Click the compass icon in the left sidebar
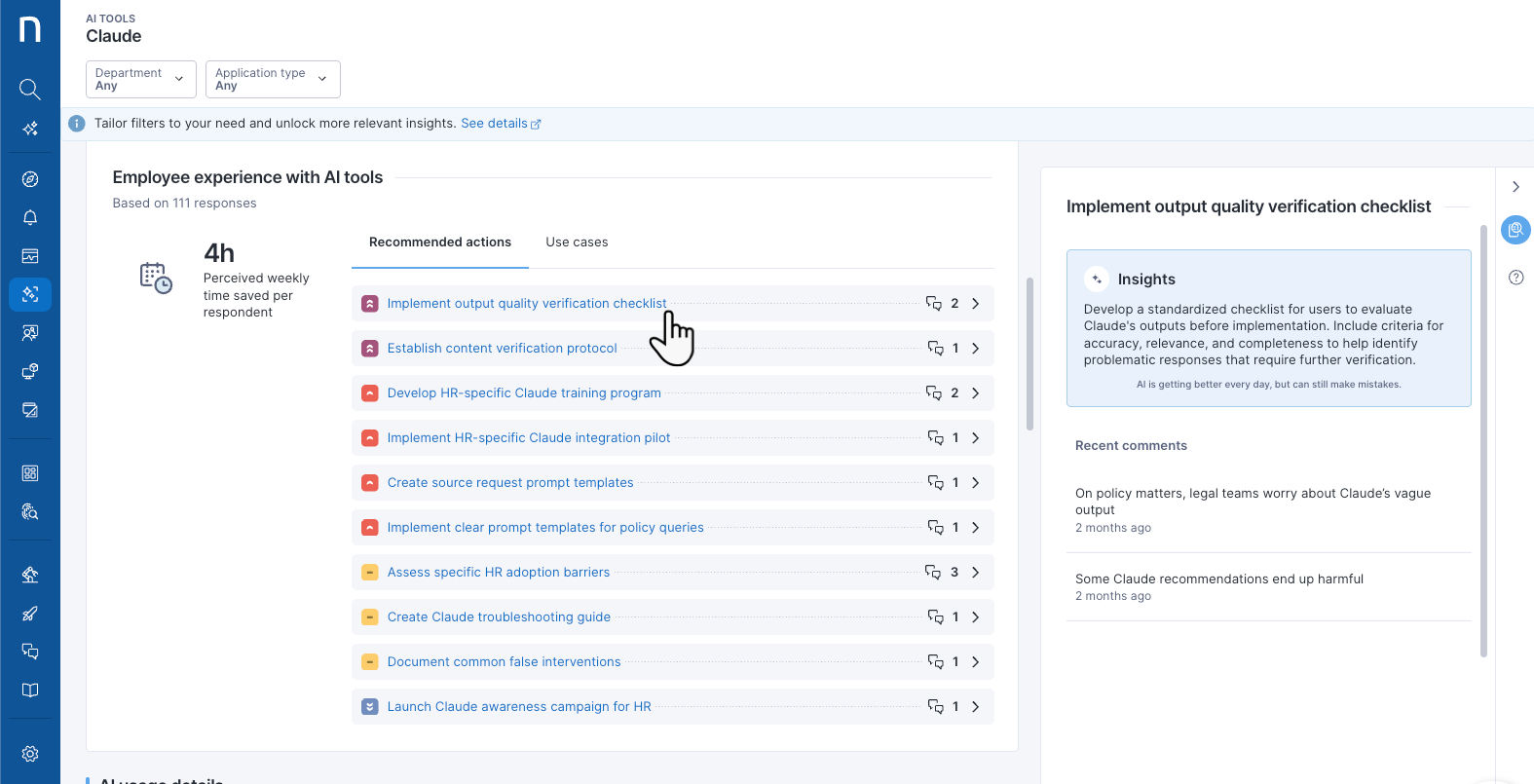 coord(30,179)
